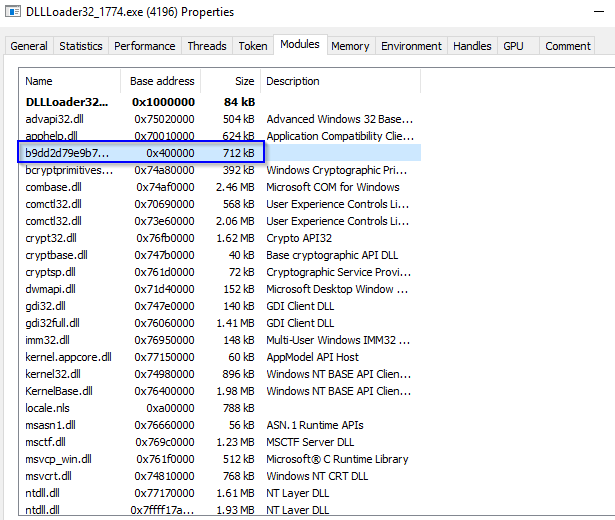Open the Threads tab
615x520 pixels.
[207, 46]
